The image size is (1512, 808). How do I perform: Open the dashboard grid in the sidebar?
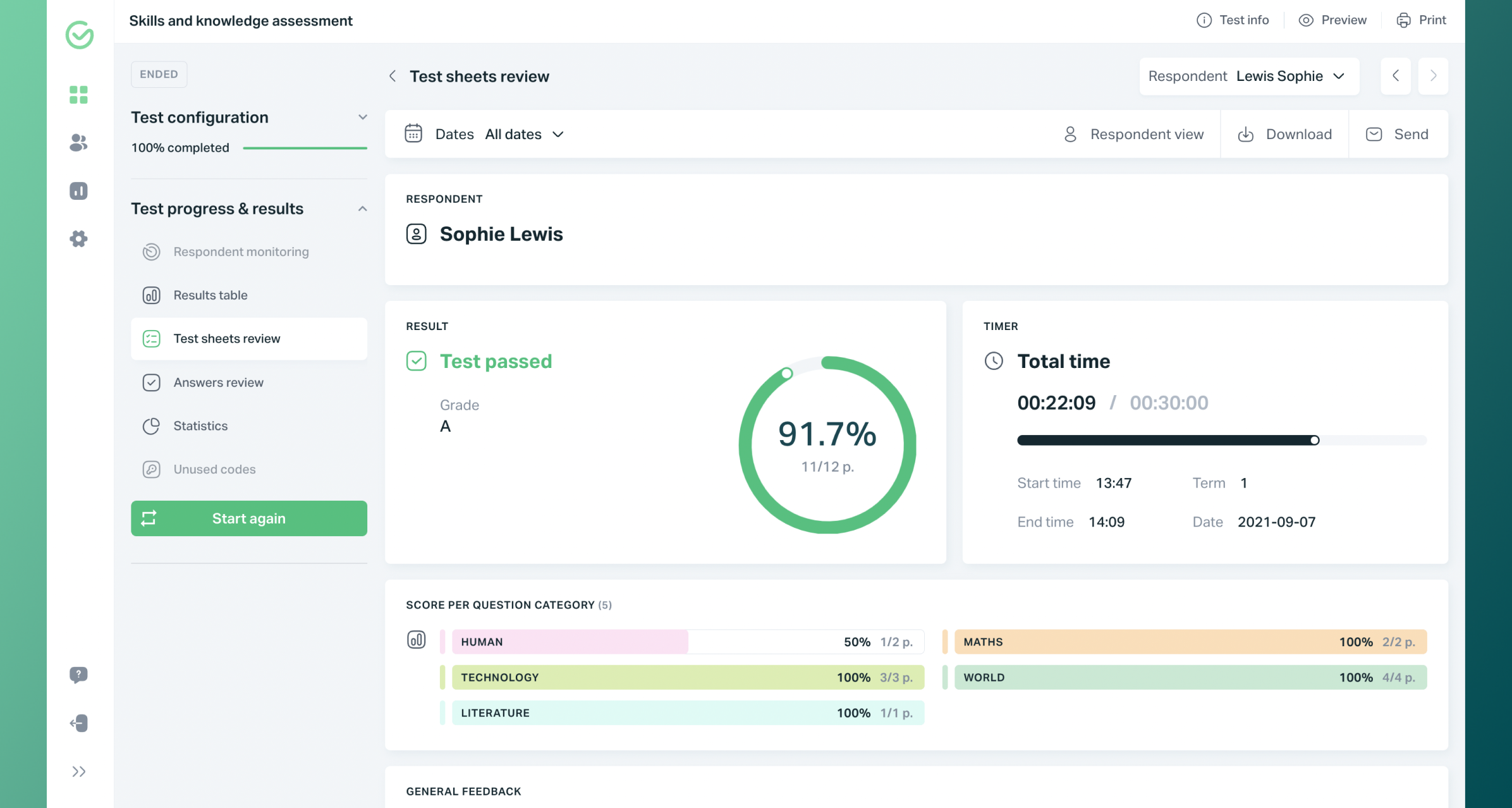[x=78, y=95]
